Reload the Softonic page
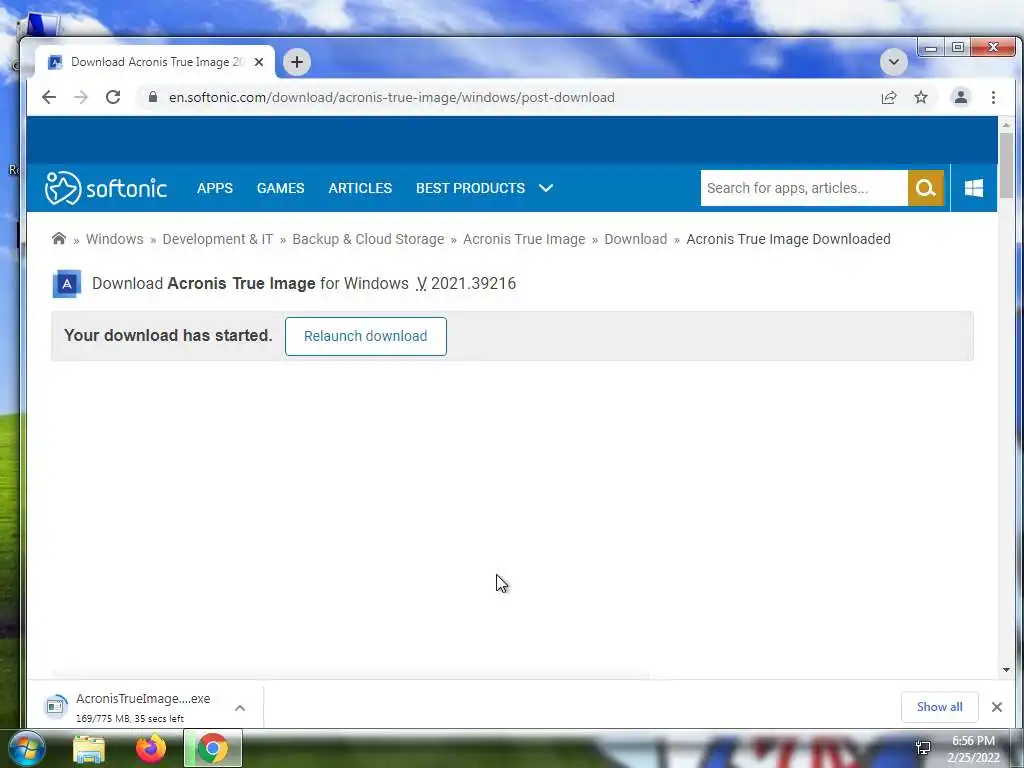Viewport: 1024px width, 768px height. point(113,97)
